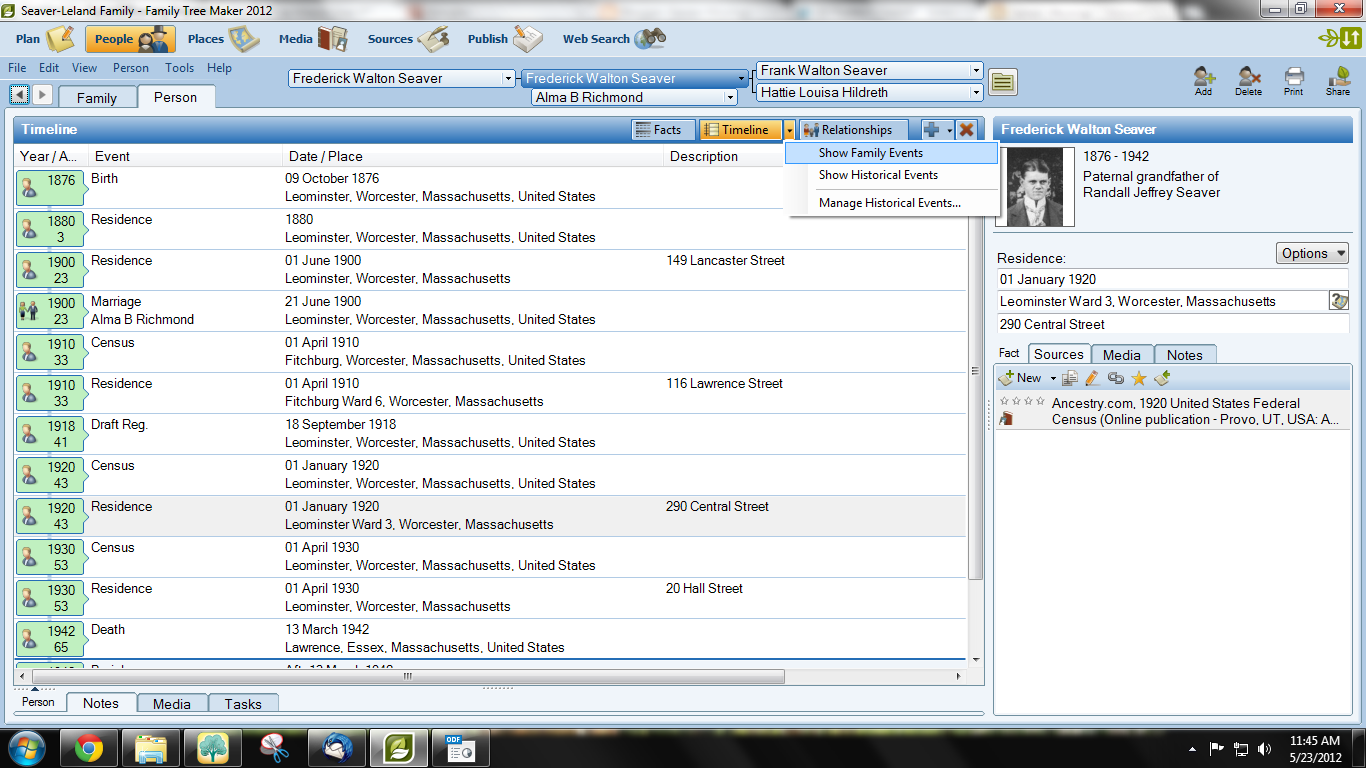Viewport: 1366px width, 768px height.
Task: Choose Manage Historical Events menu item
Action: [x=892, y=203]
